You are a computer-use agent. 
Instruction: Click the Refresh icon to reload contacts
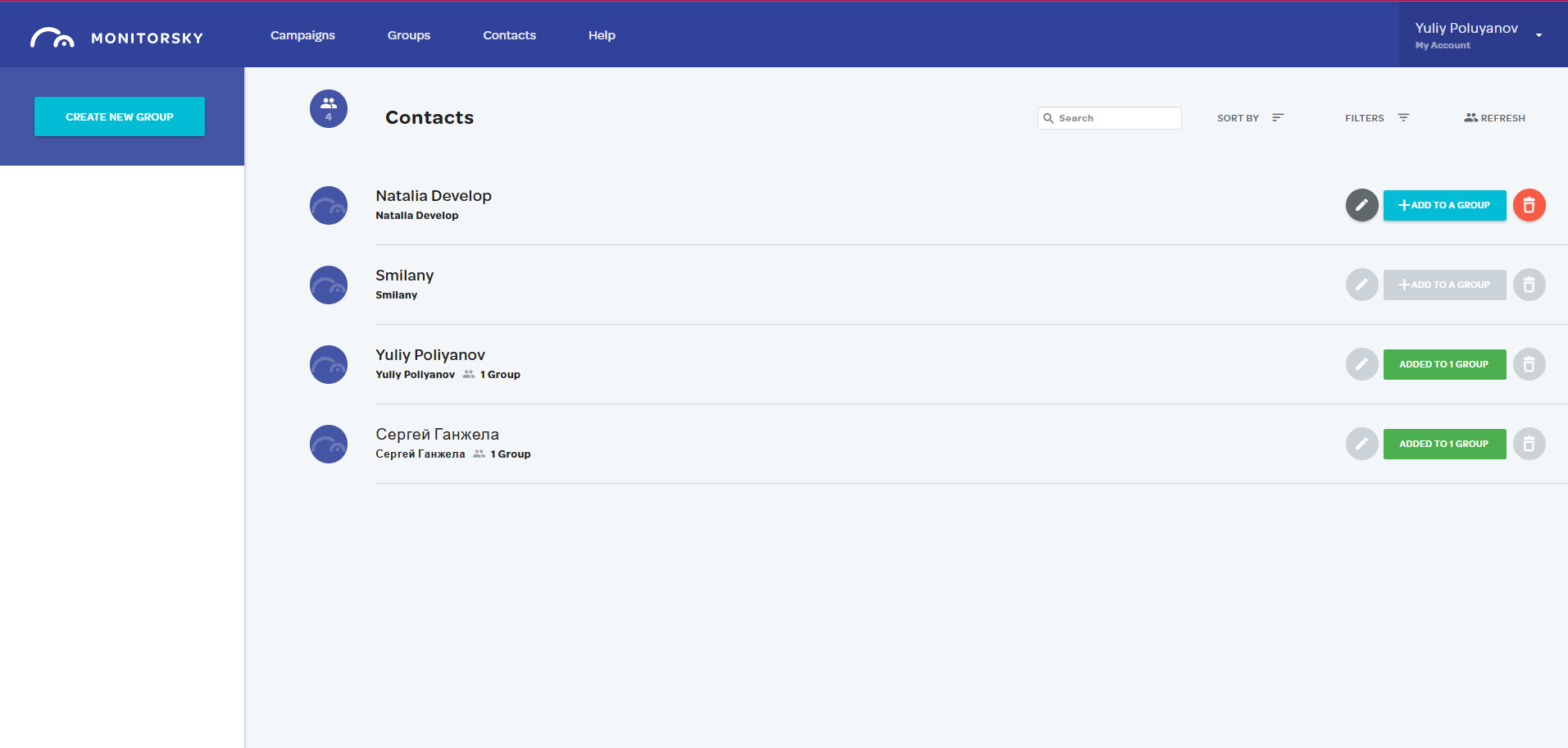coord(1470,117)
